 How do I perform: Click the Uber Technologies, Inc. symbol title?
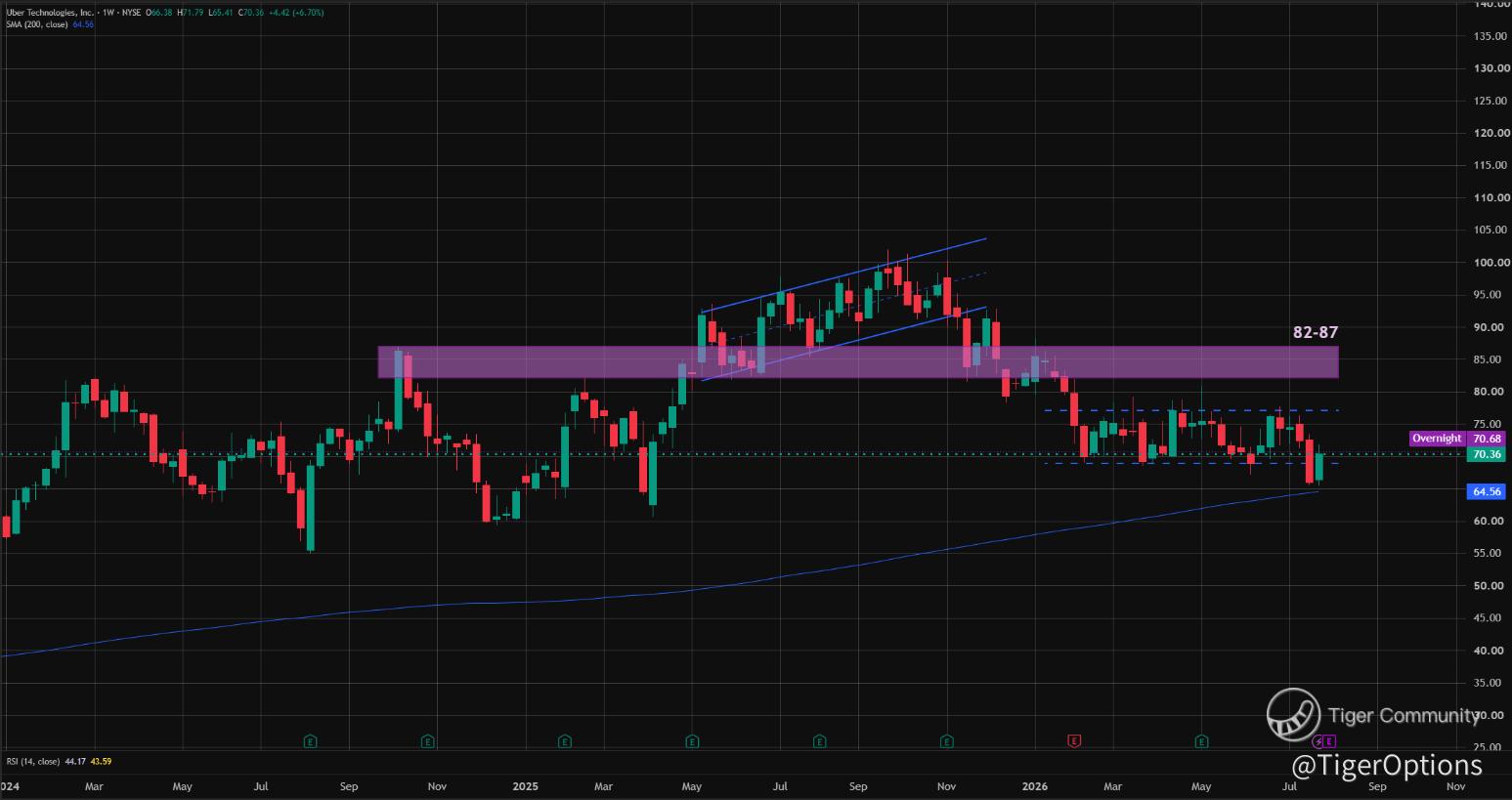pyautogui.click(x=50, y=13)
